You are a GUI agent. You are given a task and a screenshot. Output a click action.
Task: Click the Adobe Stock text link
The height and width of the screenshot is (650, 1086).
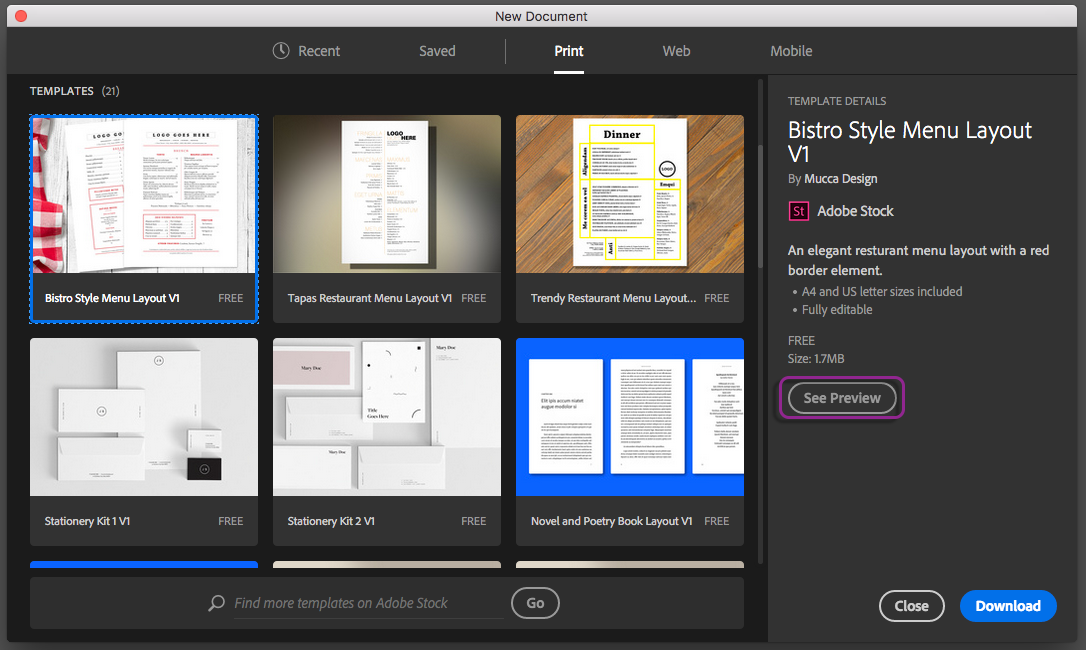853,210
